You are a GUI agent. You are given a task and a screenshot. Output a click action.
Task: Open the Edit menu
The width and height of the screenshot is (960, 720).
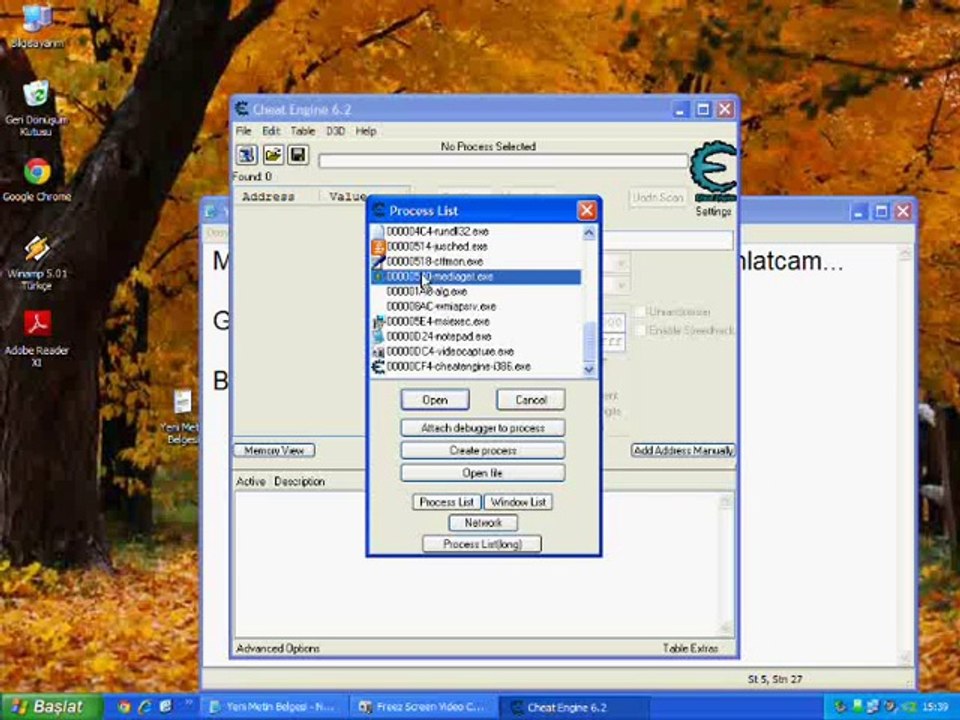[x=271, y=131]
